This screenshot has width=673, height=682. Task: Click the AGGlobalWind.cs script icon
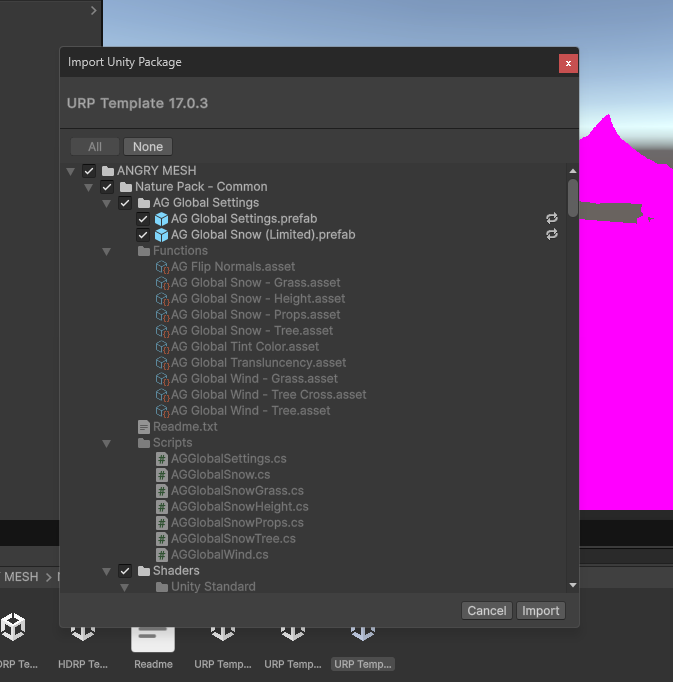coord(162,555)
